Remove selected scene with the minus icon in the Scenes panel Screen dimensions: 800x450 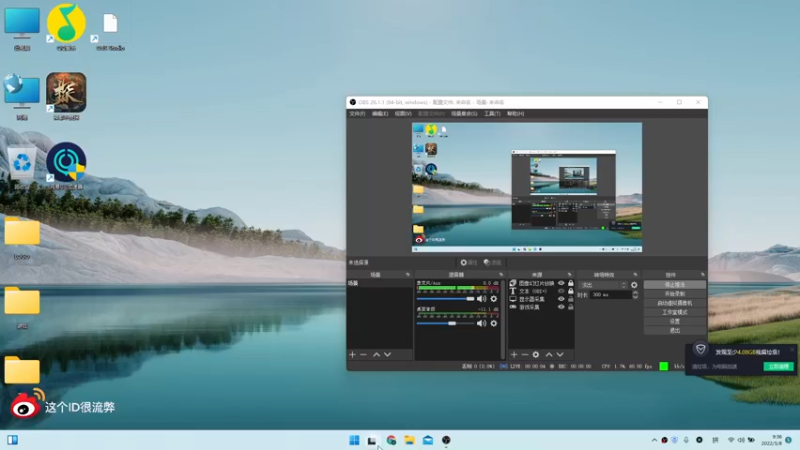tap(363, 354)
